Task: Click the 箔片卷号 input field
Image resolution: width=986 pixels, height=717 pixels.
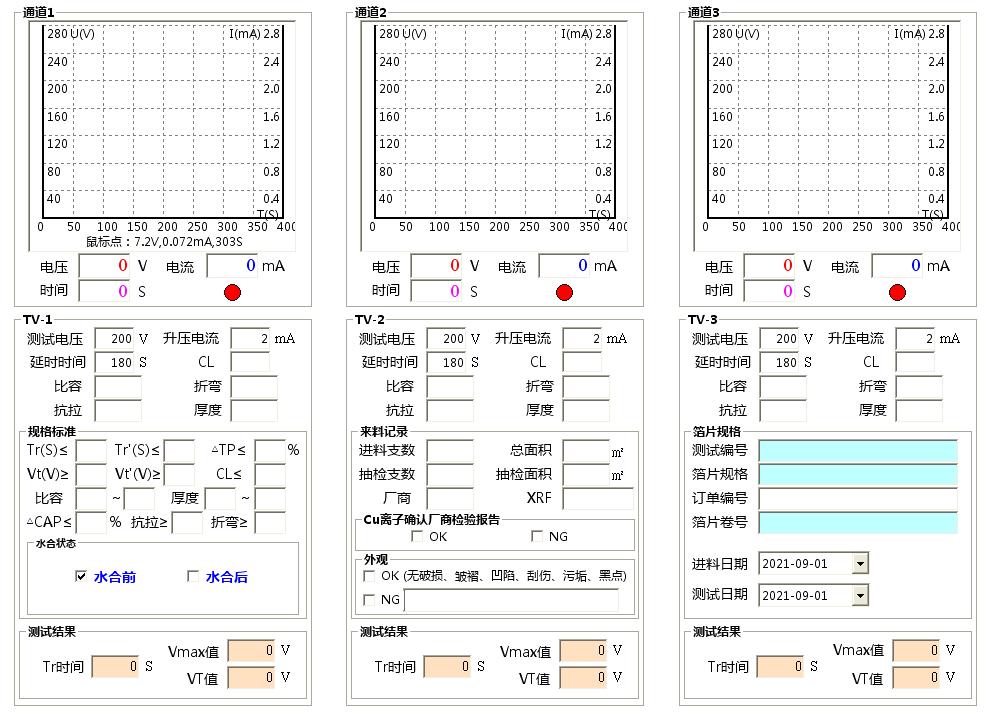Action: coord(858,522)
